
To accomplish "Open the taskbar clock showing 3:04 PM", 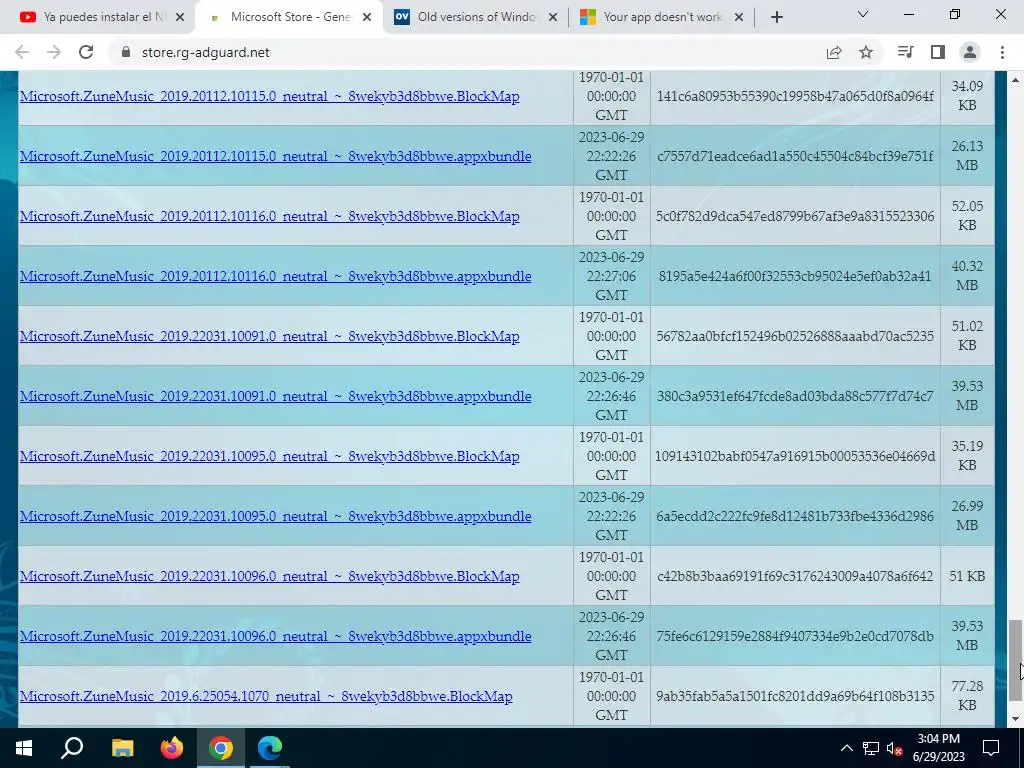I will coord(938,748).
